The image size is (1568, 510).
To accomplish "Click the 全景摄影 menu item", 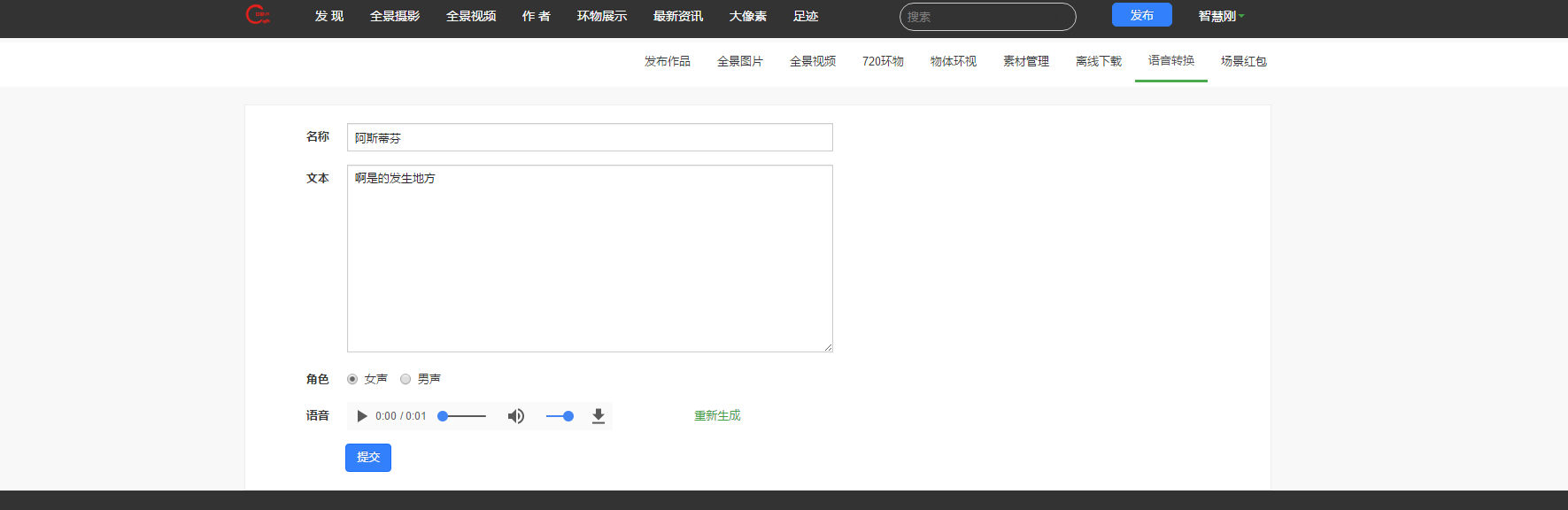I will [x=395, y=16].
